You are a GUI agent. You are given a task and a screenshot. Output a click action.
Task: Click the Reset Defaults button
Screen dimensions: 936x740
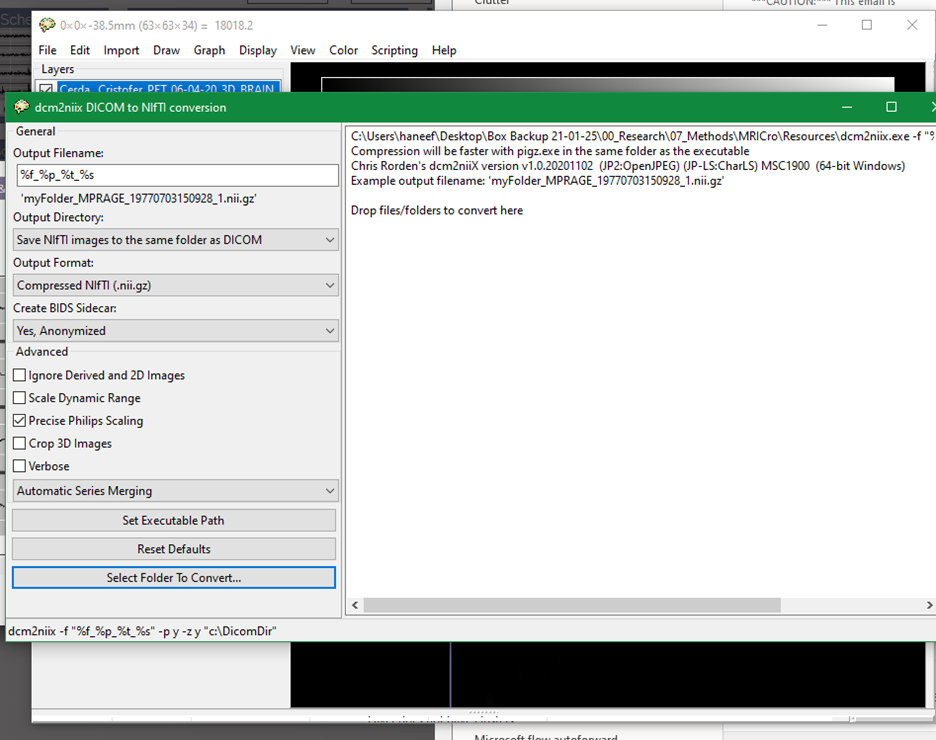click(174, 548)
